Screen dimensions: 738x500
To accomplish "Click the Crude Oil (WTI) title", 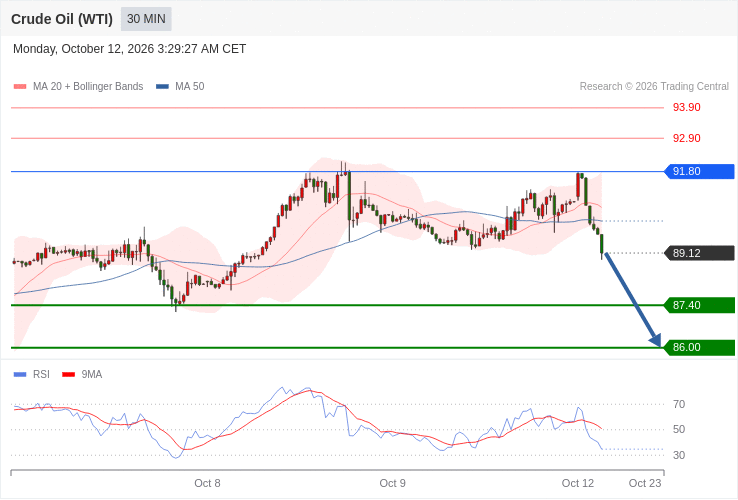I will pyautogui.click(x=62, y=19).
